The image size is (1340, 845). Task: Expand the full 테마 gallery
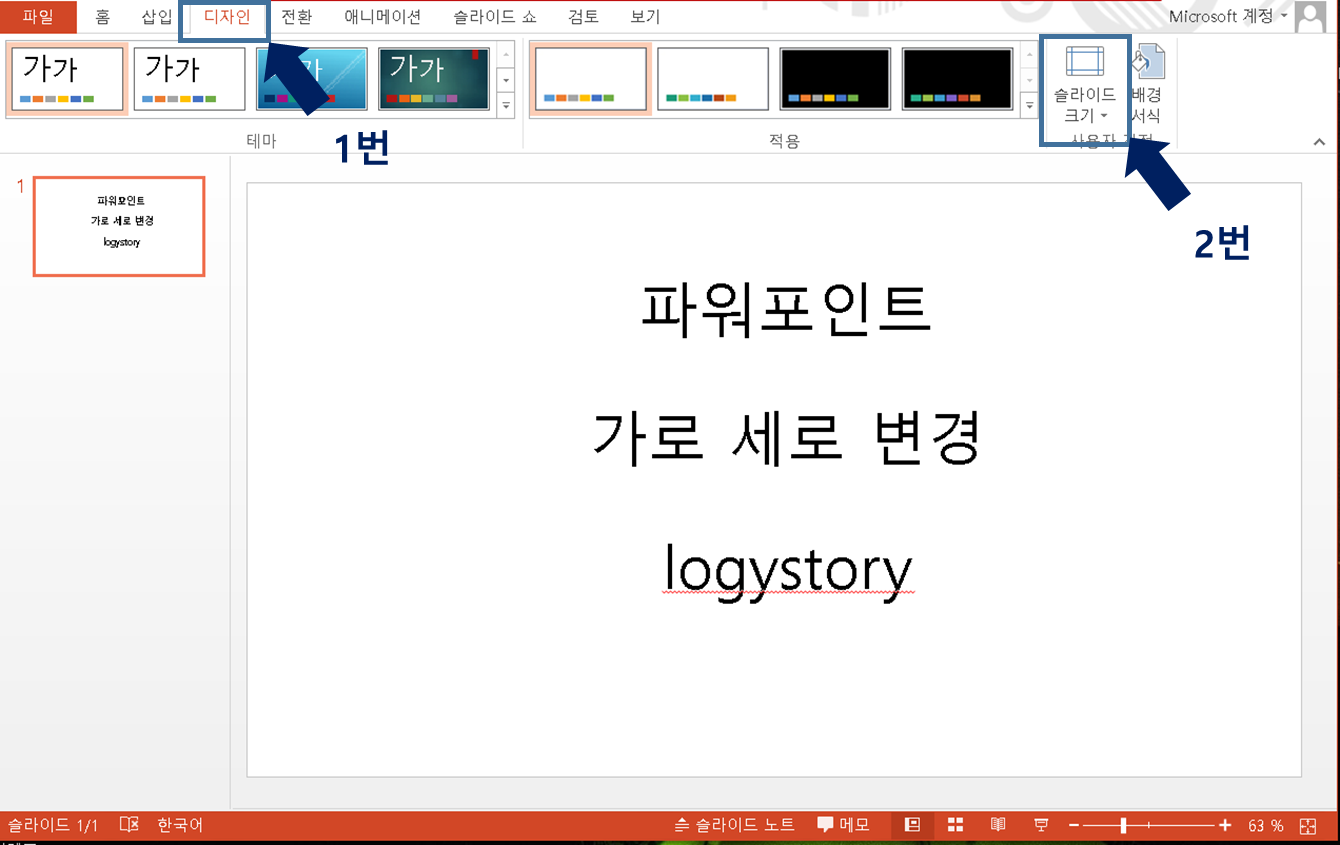(506, 104)
